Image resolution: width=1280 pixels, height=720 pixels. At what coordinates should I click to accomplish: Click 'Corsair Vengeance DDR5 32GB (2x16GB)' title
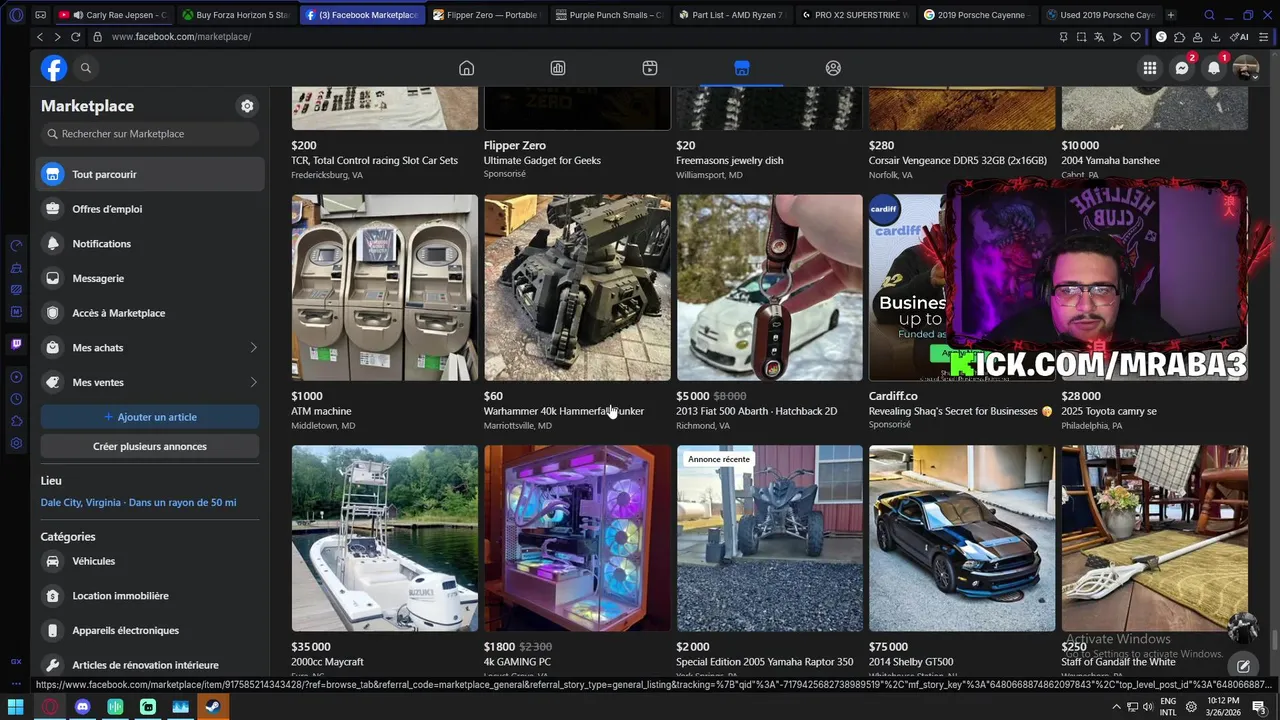pyautogui.click(x=958, y=160)
